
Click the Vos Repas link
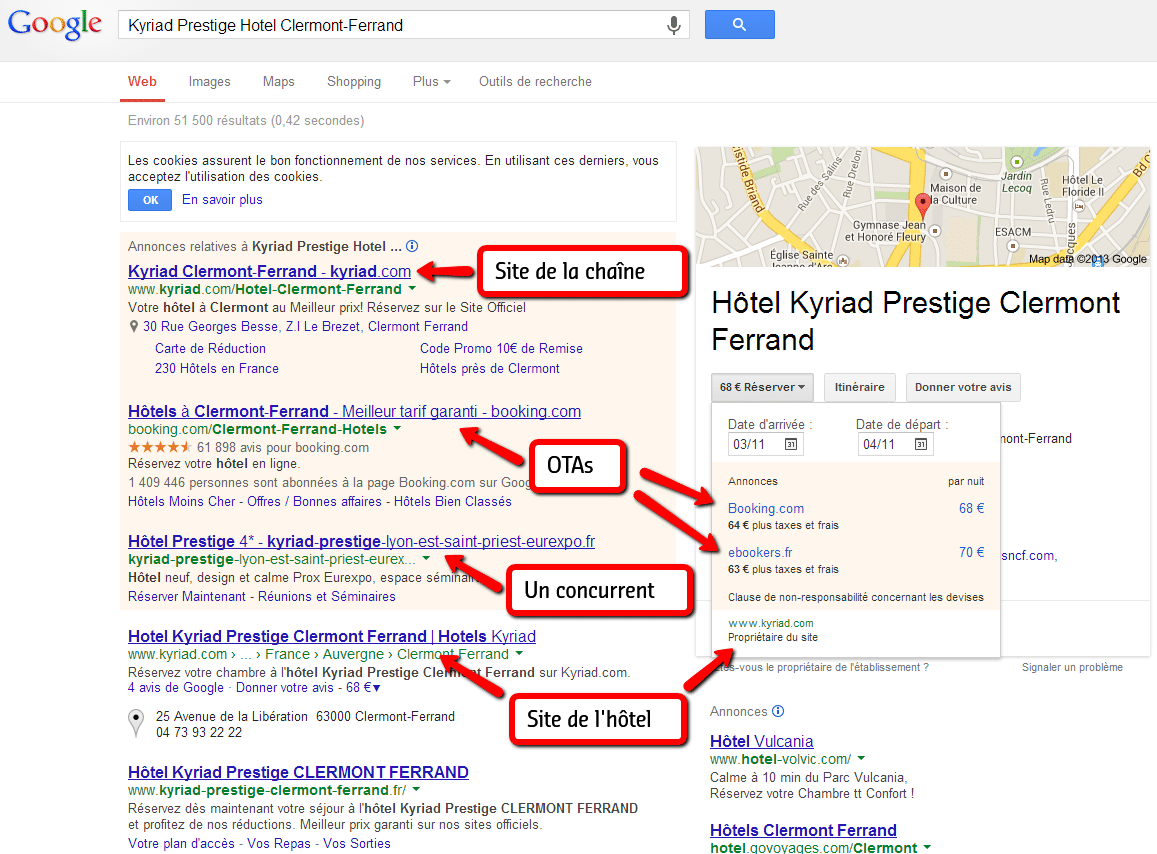[279, 843]
